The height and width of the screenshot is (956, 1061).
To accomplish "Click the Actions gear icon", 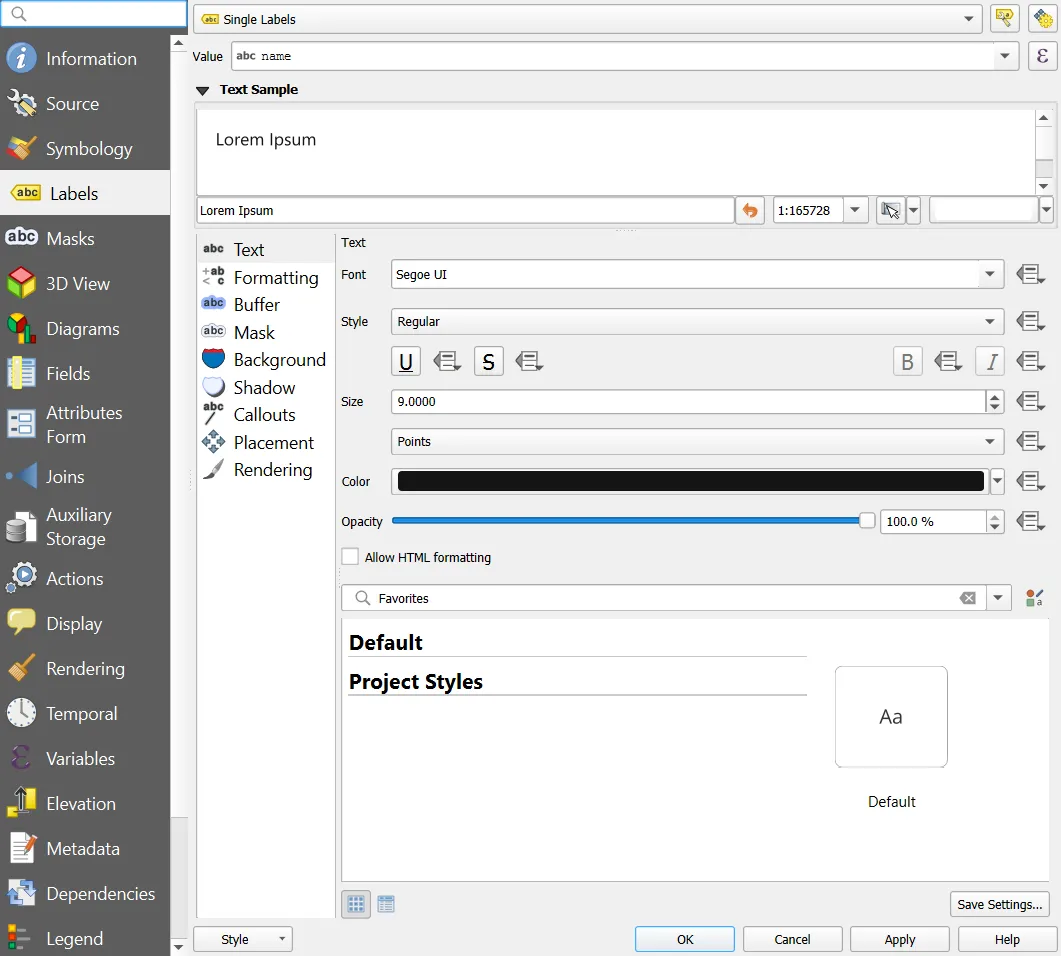I will pyautogui.click(x=21, y=578).
